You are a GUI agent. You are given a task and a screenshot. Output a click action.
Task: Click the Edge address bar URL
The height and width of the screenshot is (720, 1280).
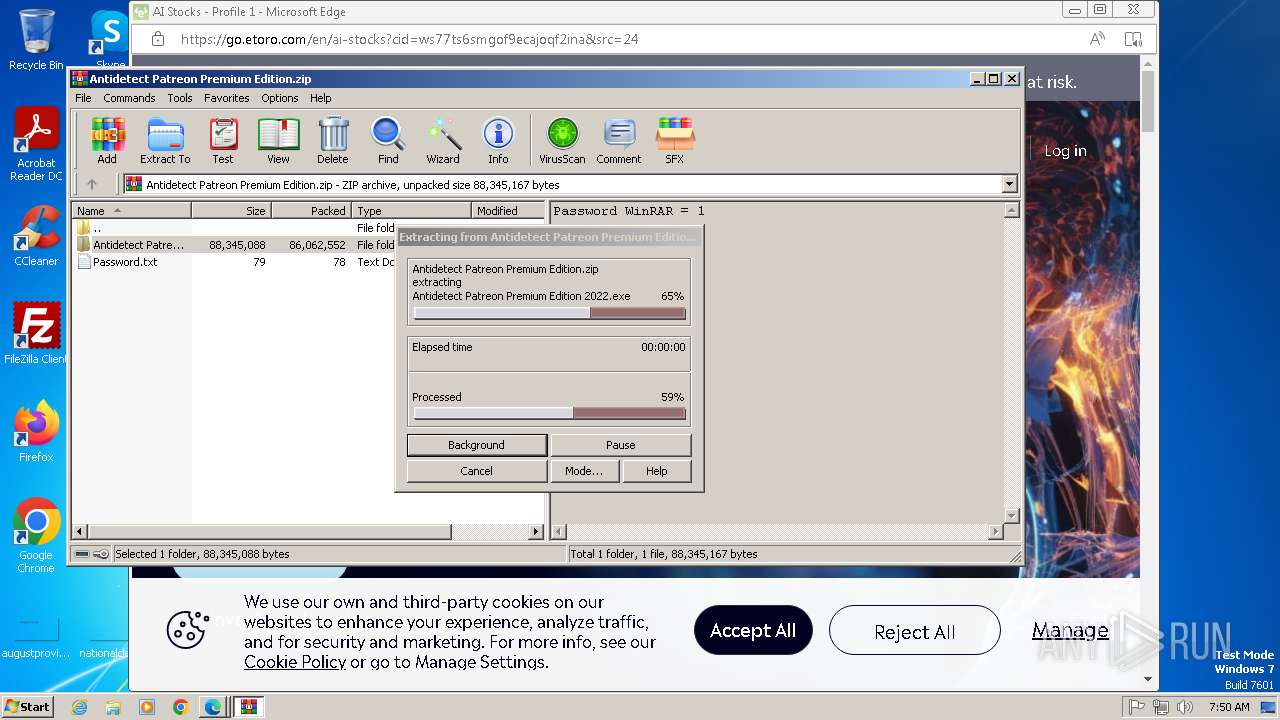(409, 39)
